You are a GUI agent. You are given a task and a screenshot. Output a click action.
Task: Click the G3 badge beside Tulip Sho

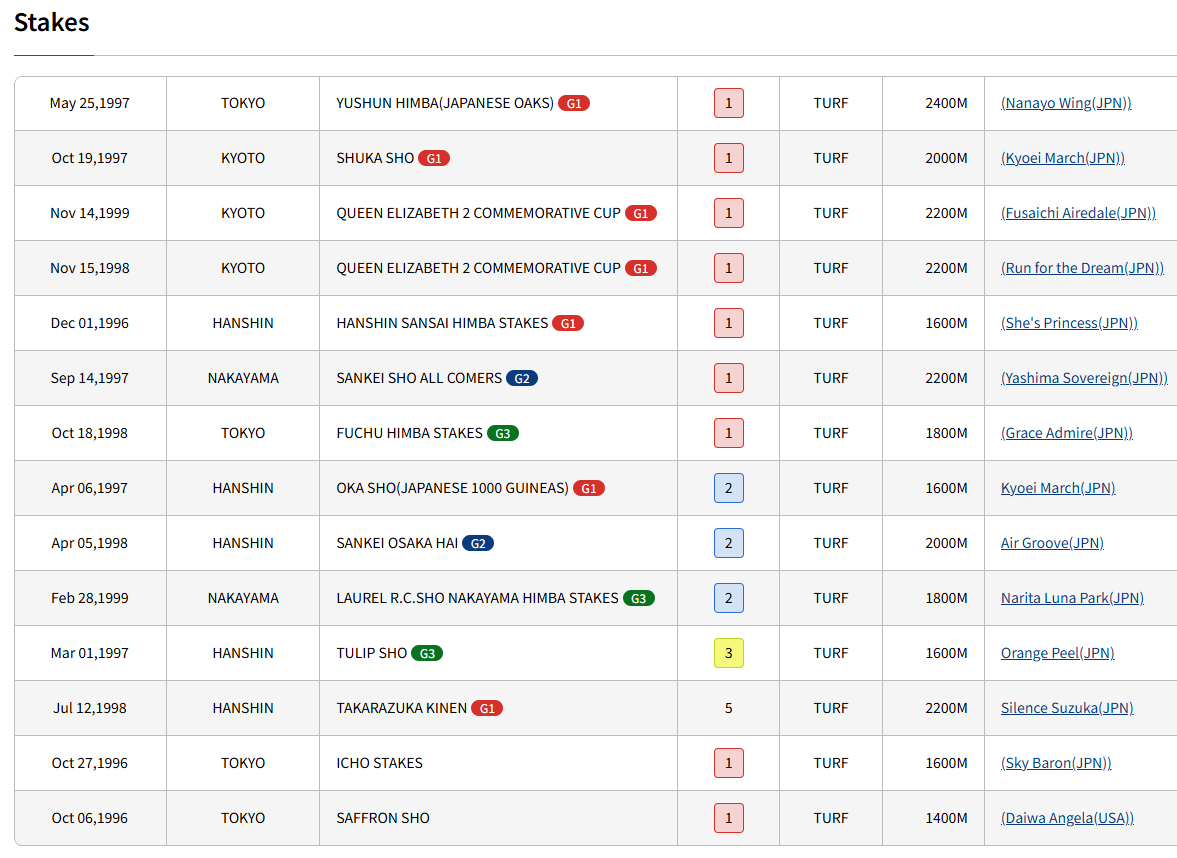427,653
